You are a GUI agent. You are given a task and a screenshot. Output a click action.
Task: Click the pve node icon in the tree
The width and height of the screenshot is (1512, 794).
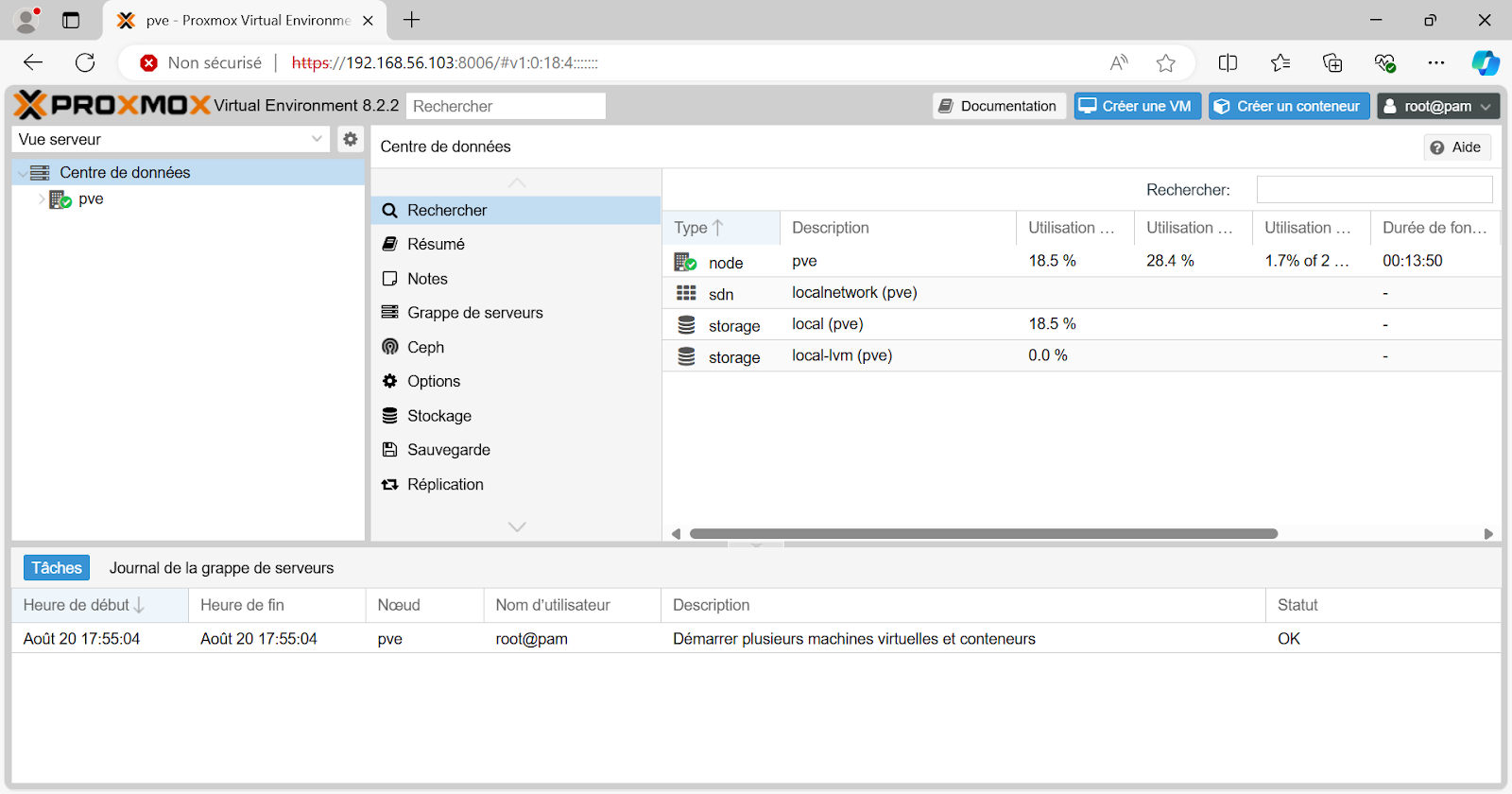click(x=60, y=199)
